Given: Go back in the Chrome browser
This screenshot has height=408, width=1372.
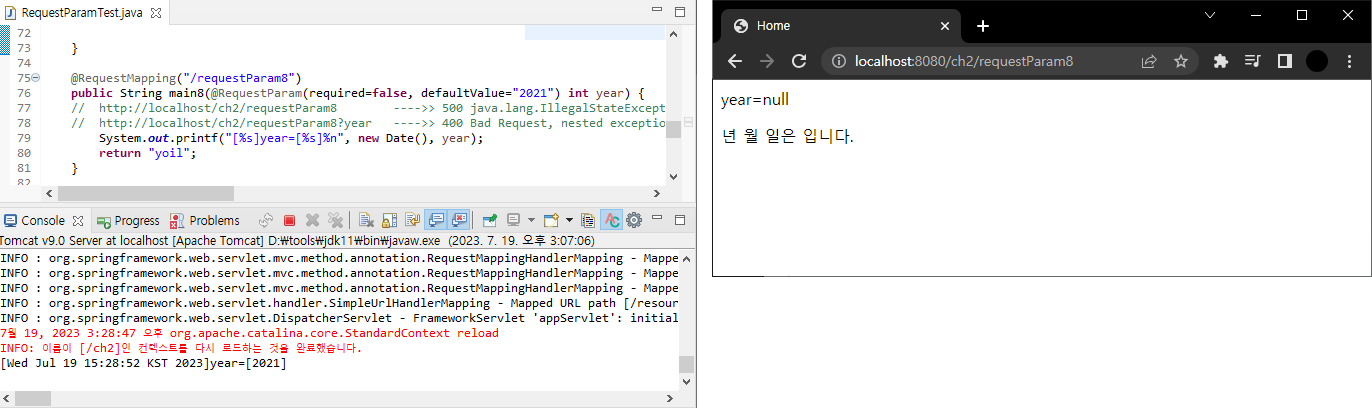Looking at the screenshot, I should click(x=735, y=61).
